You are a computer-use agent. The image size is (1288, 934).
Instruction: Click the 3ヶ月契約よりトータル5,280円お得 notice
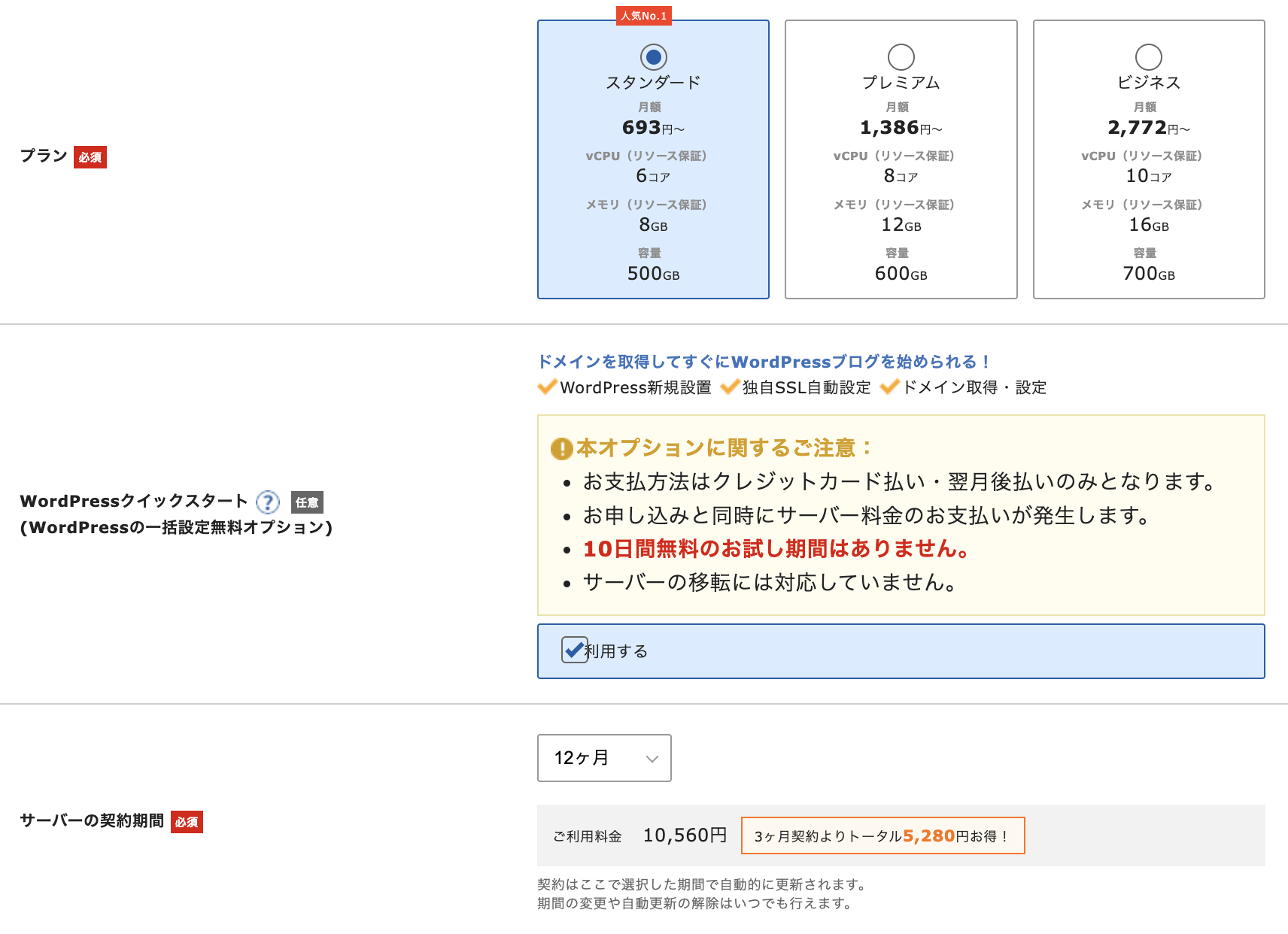(x=882, y=835)
